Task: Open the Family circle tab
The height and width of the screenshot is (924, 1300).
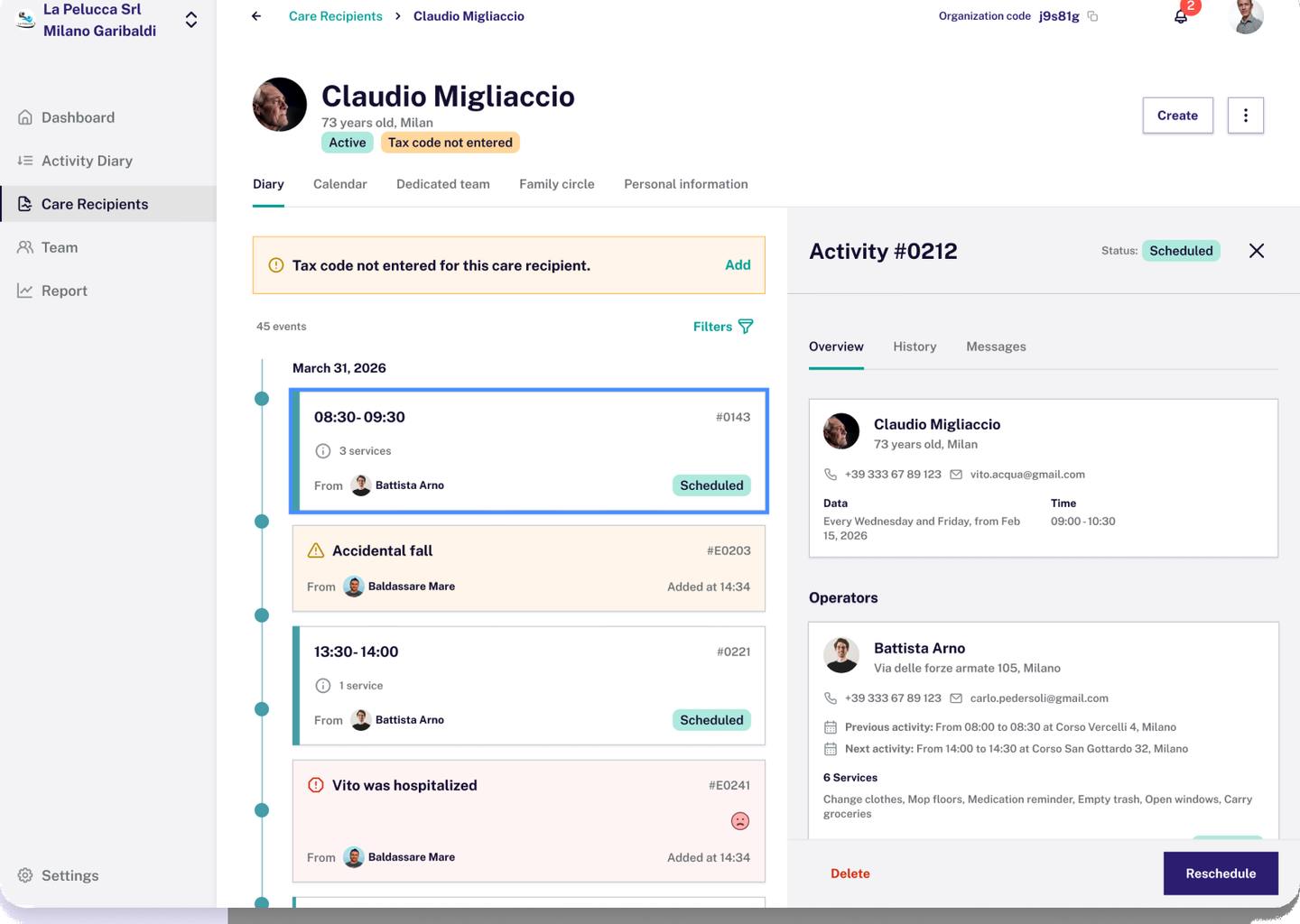Action: (x=557, y=184)
